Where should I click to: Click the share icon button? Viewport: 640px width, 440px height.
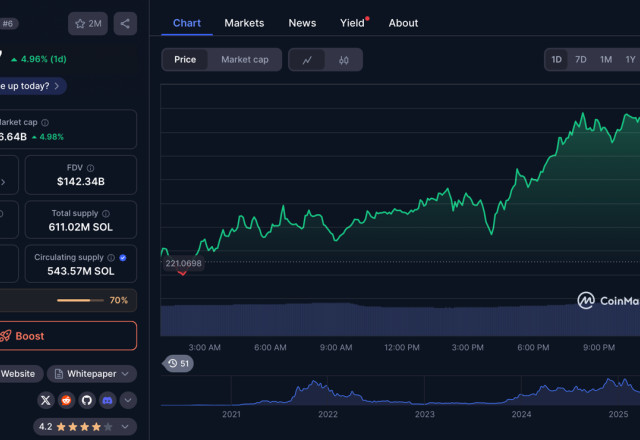(125, 23)
